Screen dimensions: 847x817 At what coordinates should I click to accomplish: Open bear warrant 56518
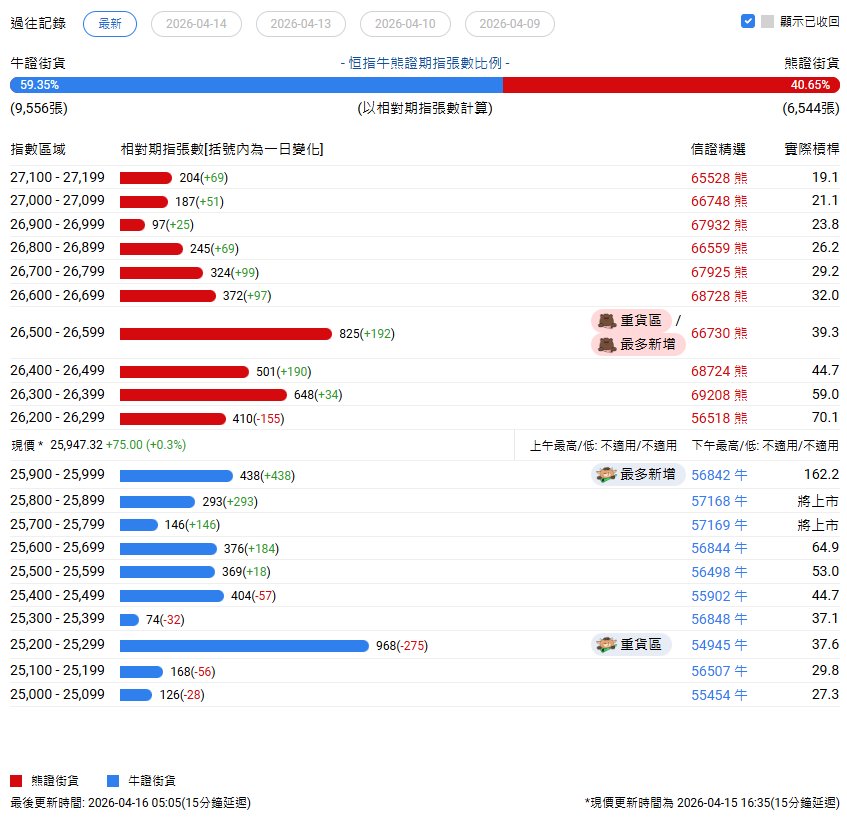click(x=719, y=418)
